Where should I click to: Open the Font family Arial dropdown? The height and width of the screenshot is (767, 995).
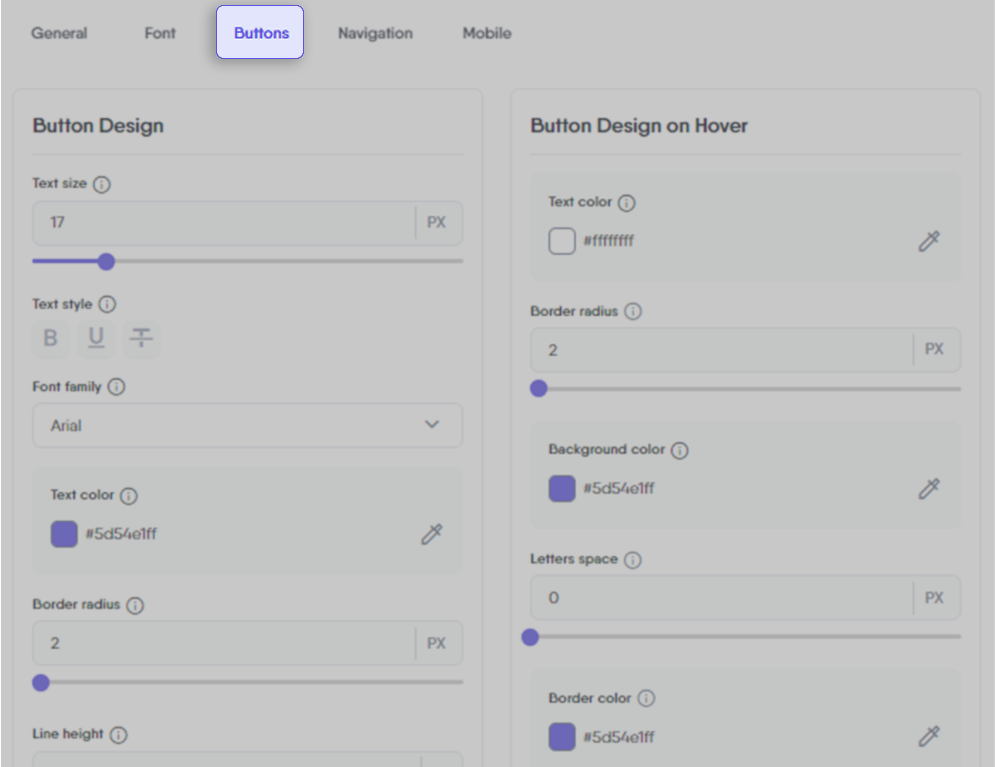247,425
